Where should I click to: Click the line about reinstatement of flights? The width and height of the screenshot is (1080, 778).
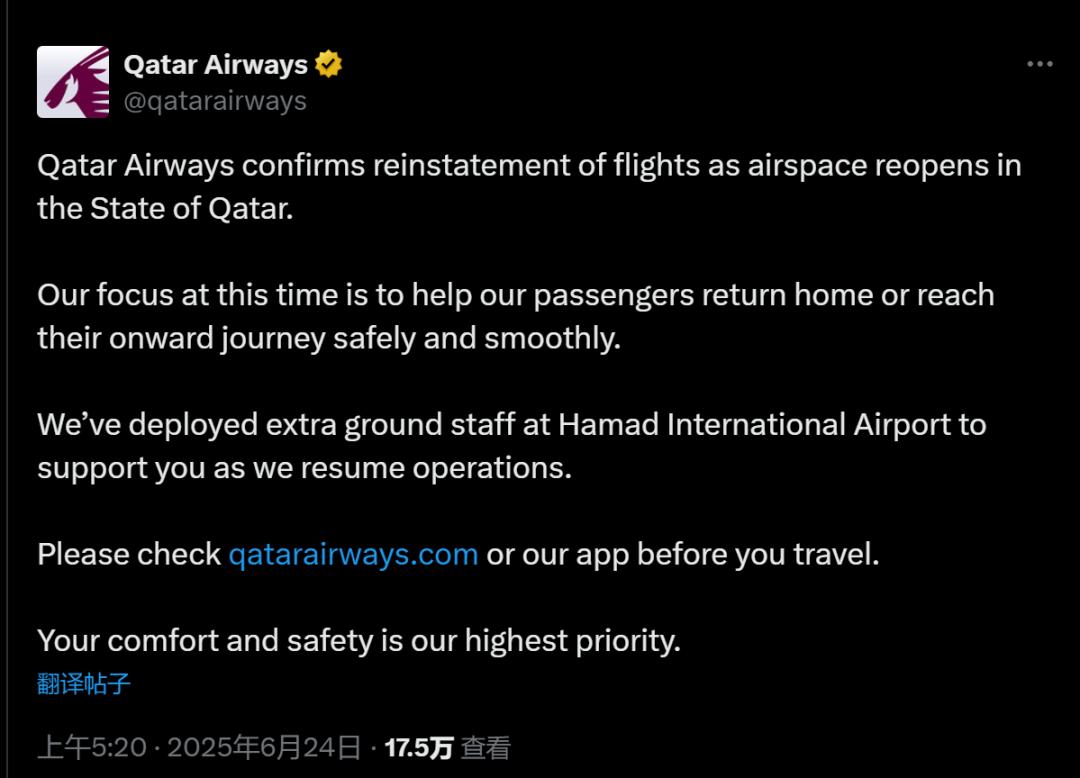529,165
